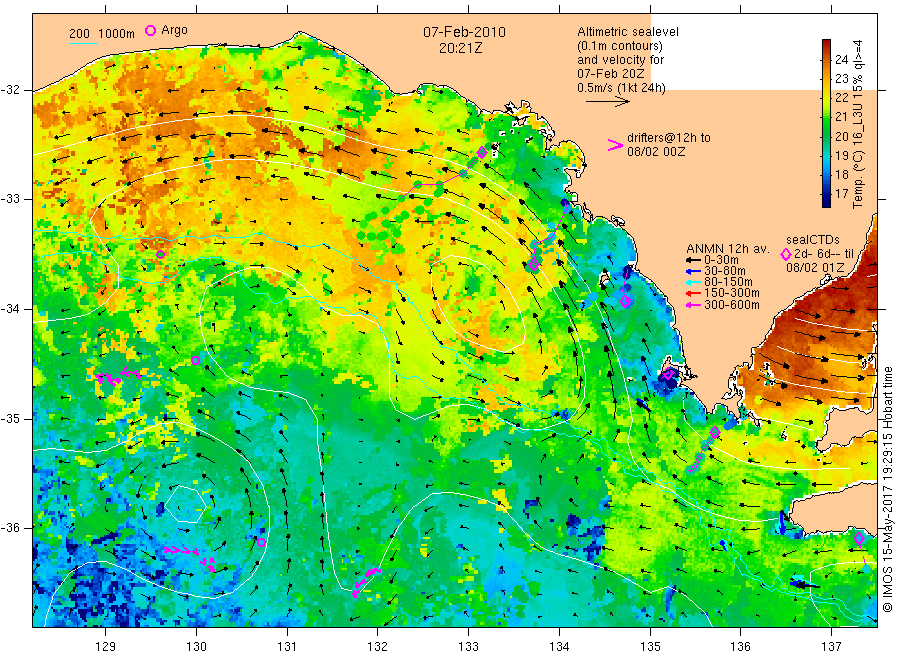This screenshot has height=660, width=900.
Task: Click the seal CTD diamond near 137.3E 36.1S
Action: (x=859, y=538)
